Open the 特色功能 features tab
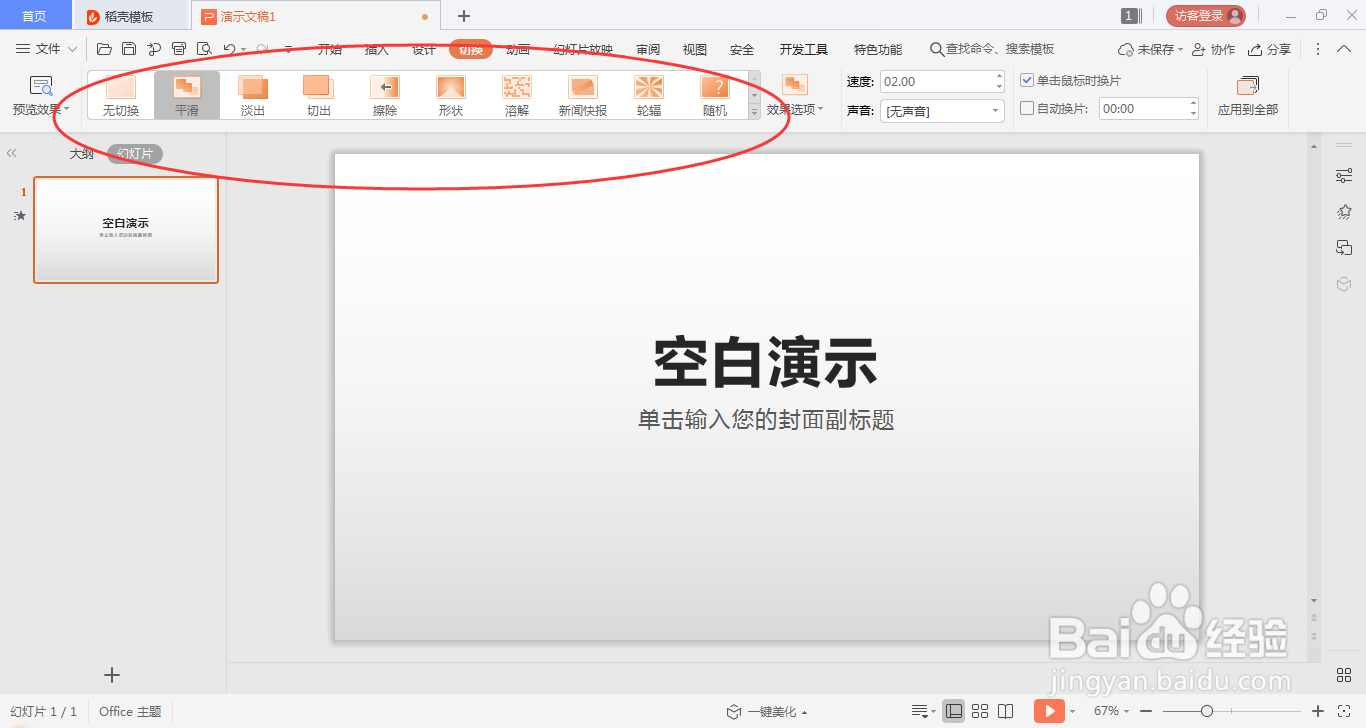Viewport: 1366px width, 728px height. [x=878, y=49]
